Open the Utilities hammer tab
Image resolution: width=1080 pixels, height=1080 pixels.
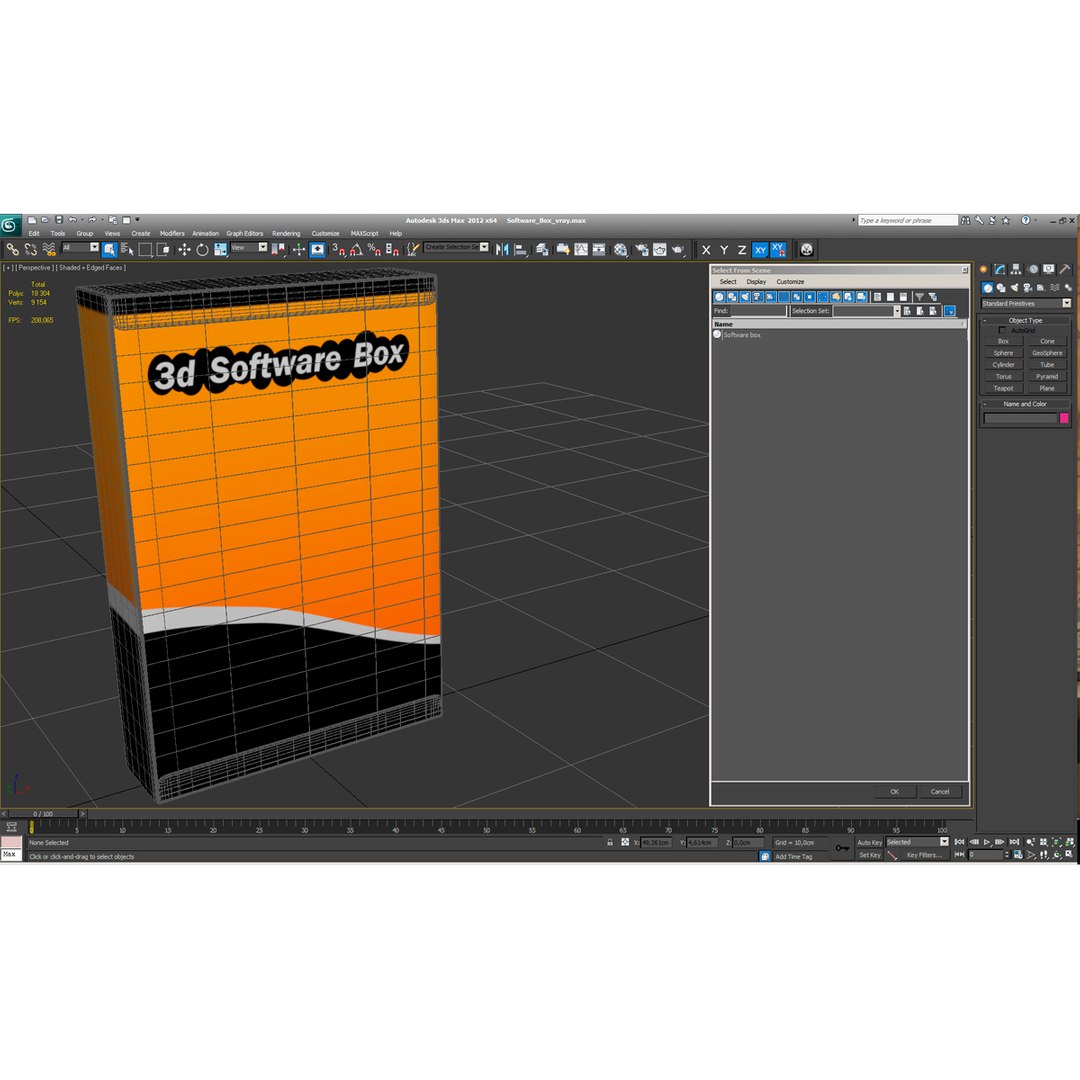tap(1065, 269)
